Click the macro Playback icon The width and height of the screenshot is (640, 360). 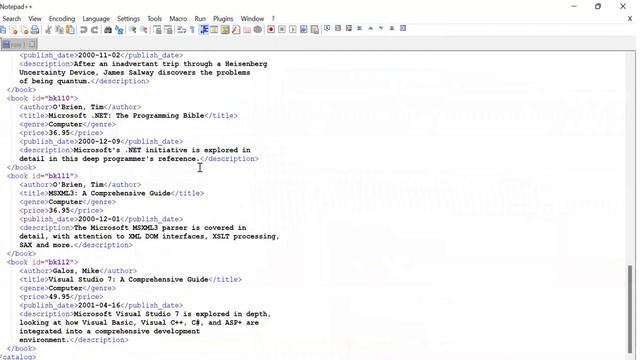click(293, 30)
